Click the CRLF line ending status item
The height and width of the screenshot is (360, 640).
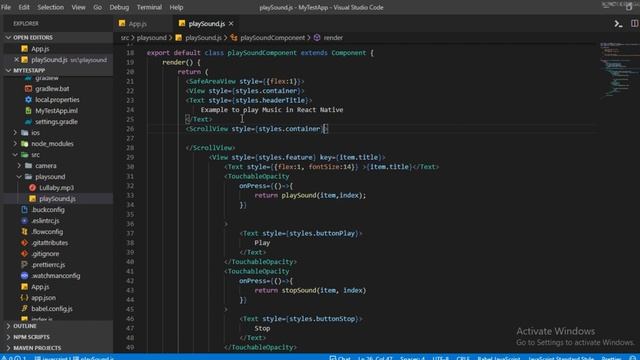point(463,358)
